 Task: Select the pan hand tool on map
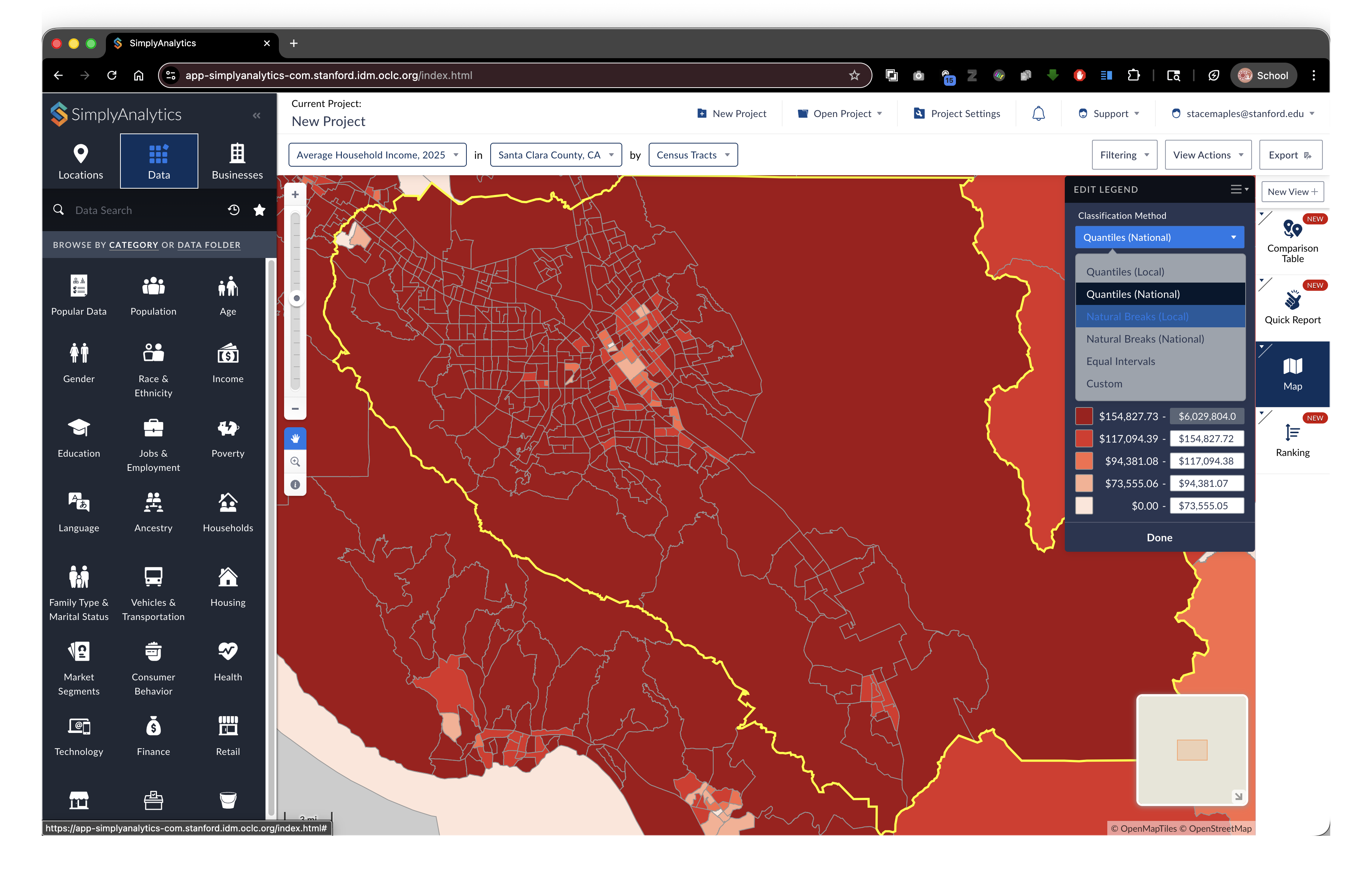(295, 438)
